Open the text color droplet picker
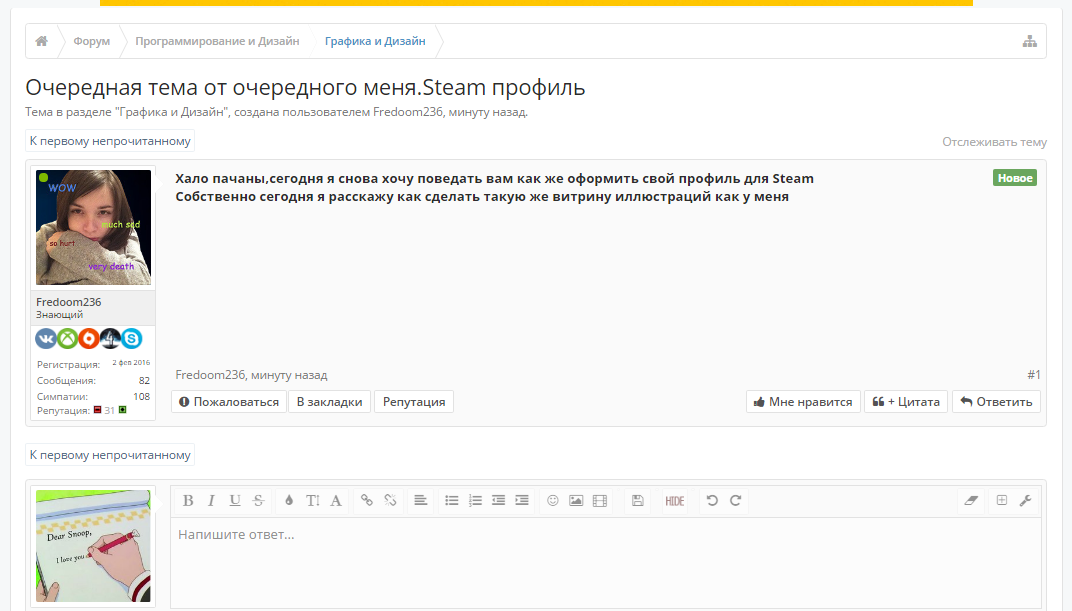1072x611 pixels. [x=289, y=501]
